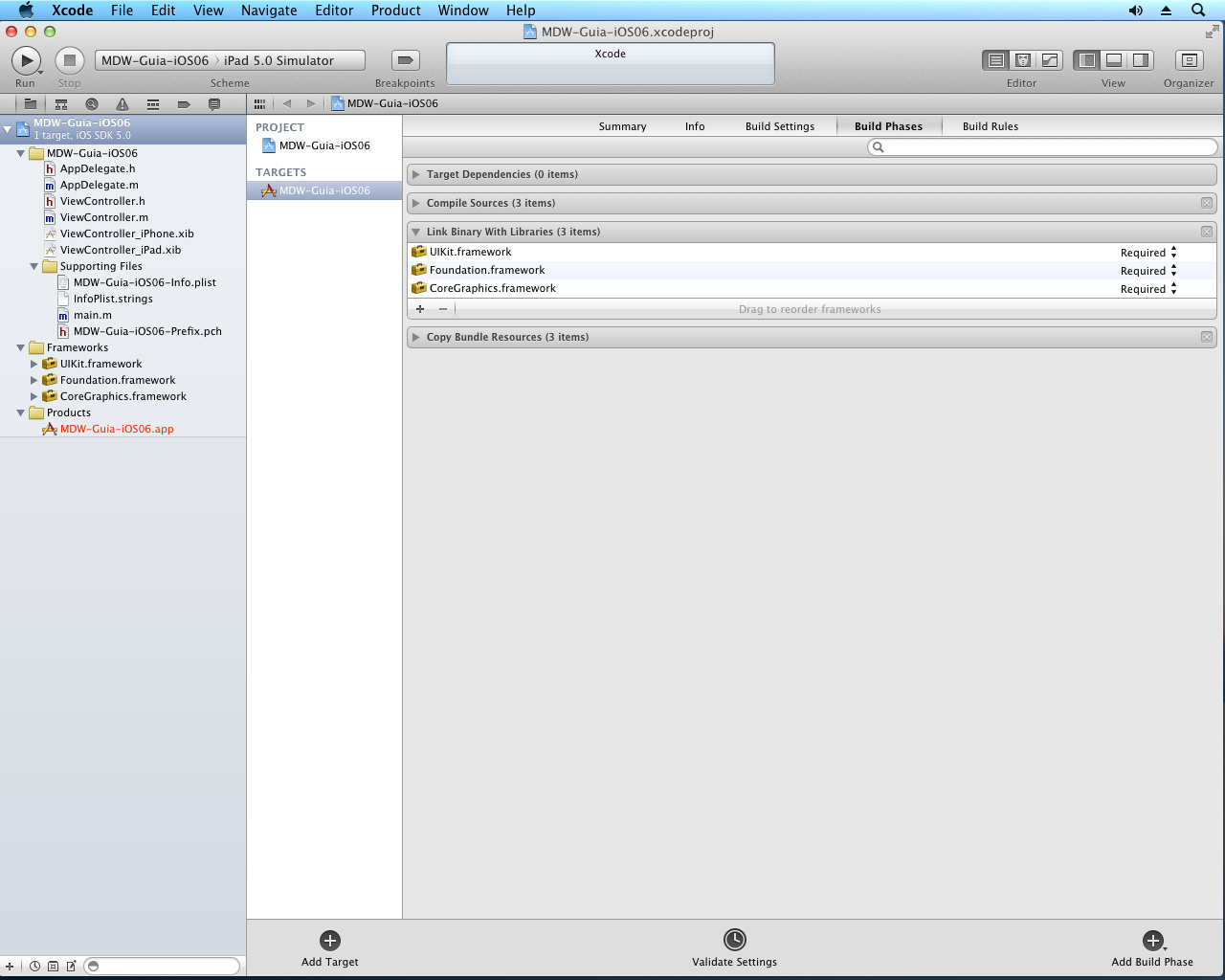
Task: Collapse the Supporting Files group
Action: coord(33,267)
